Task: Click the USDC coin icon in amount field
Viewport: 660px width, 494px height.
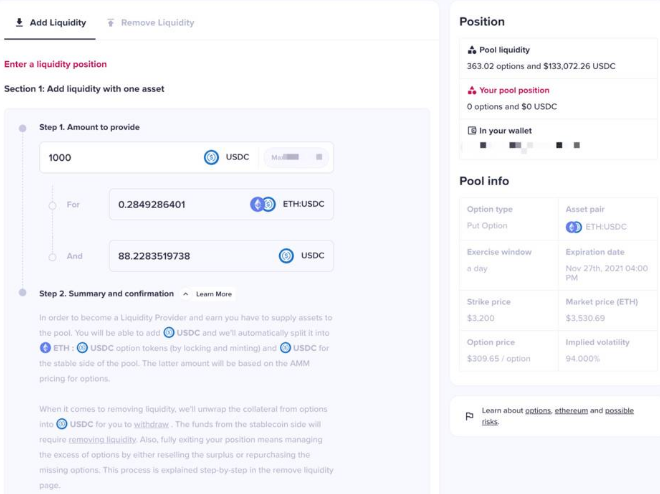Action: 211,157
